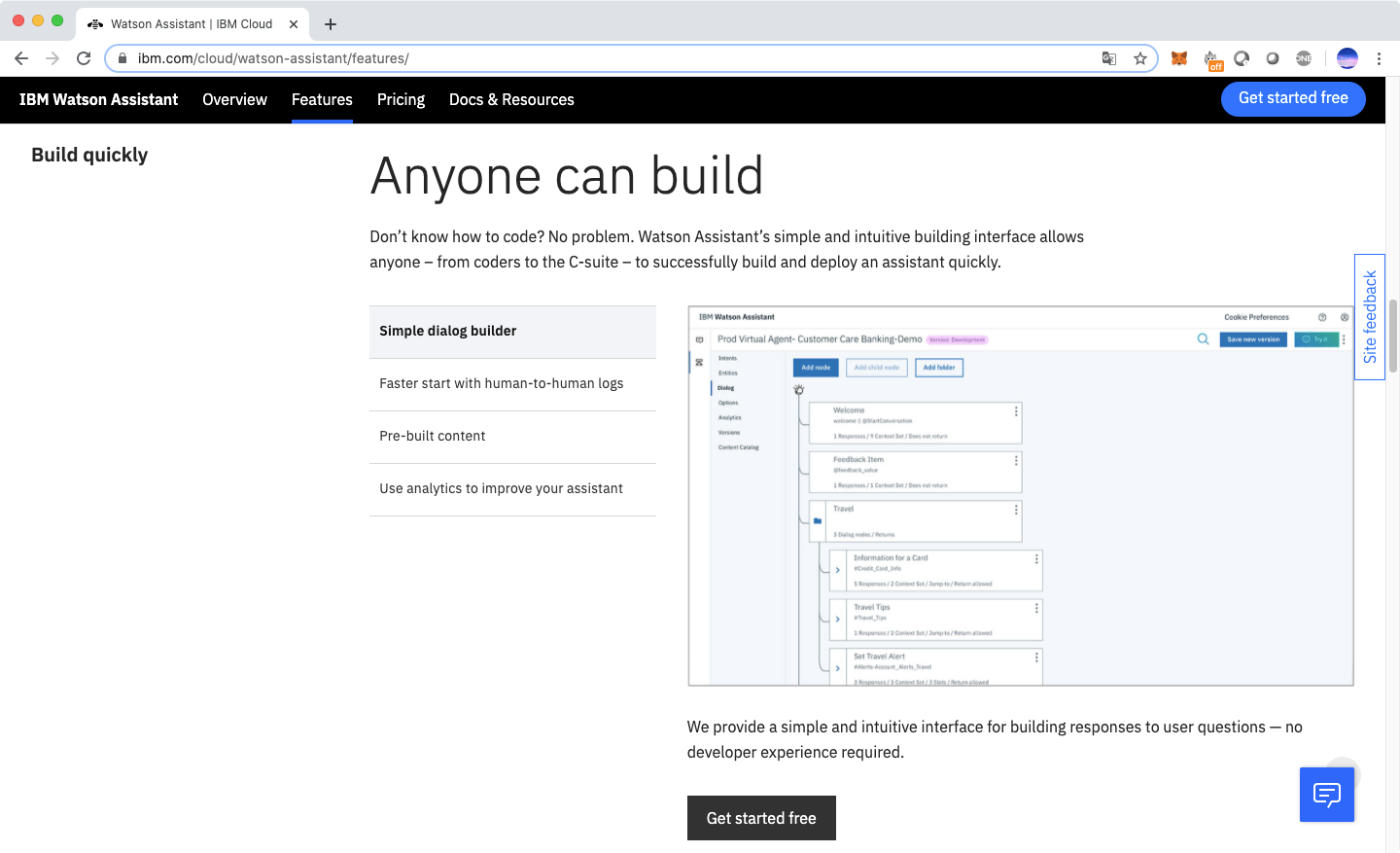Click the Watson Assistant tab title
Image resolution: width=1400 pixels, height=853 pixels.
192,24
